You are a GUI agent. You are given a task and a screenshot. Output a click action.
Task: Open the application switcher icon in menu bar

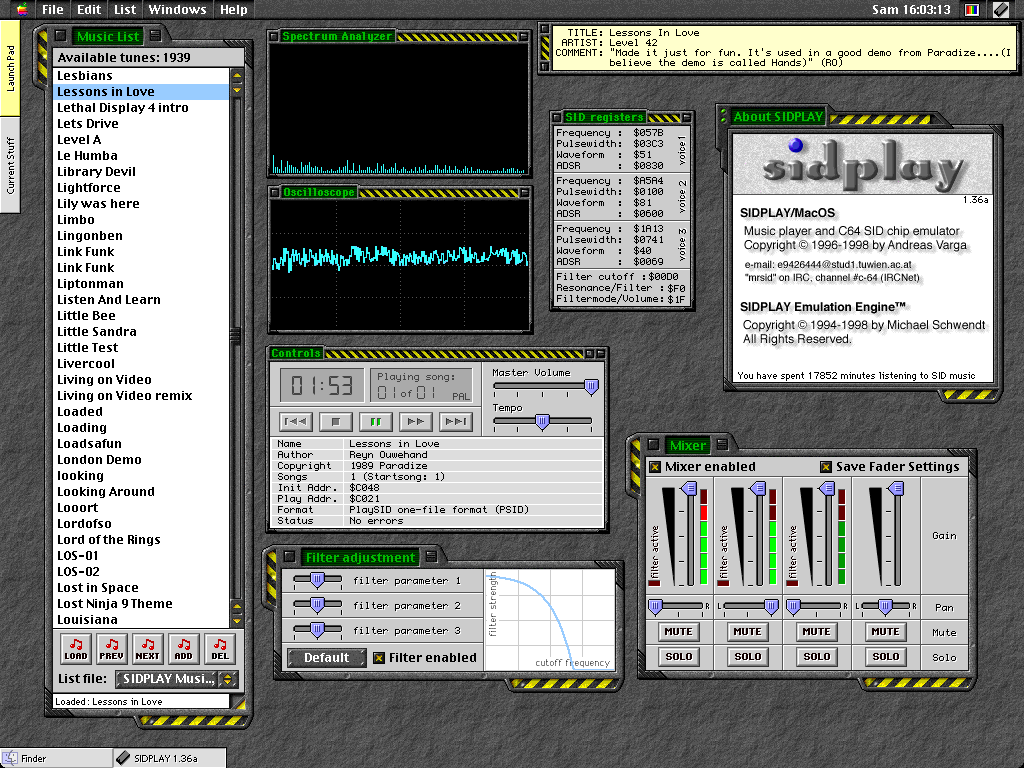click(1001, 9)
